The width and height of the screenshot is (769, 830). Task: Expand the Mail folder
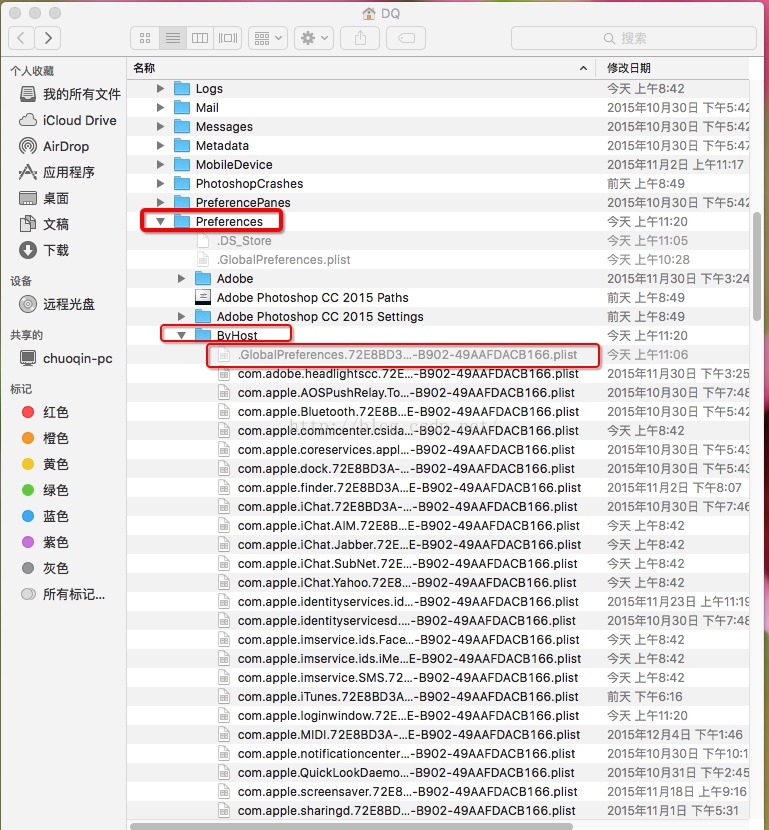tap(160, 107)
